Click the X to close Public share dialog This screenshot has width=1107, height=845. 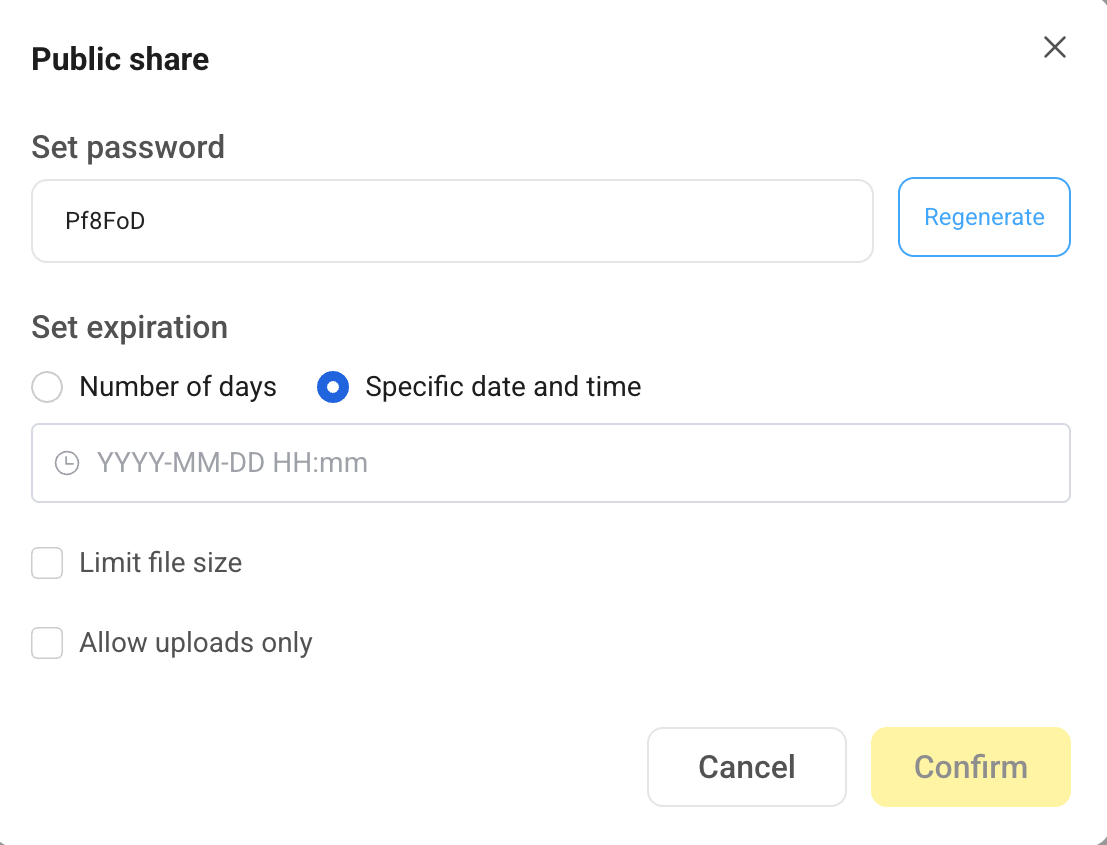coord(1054,47)
